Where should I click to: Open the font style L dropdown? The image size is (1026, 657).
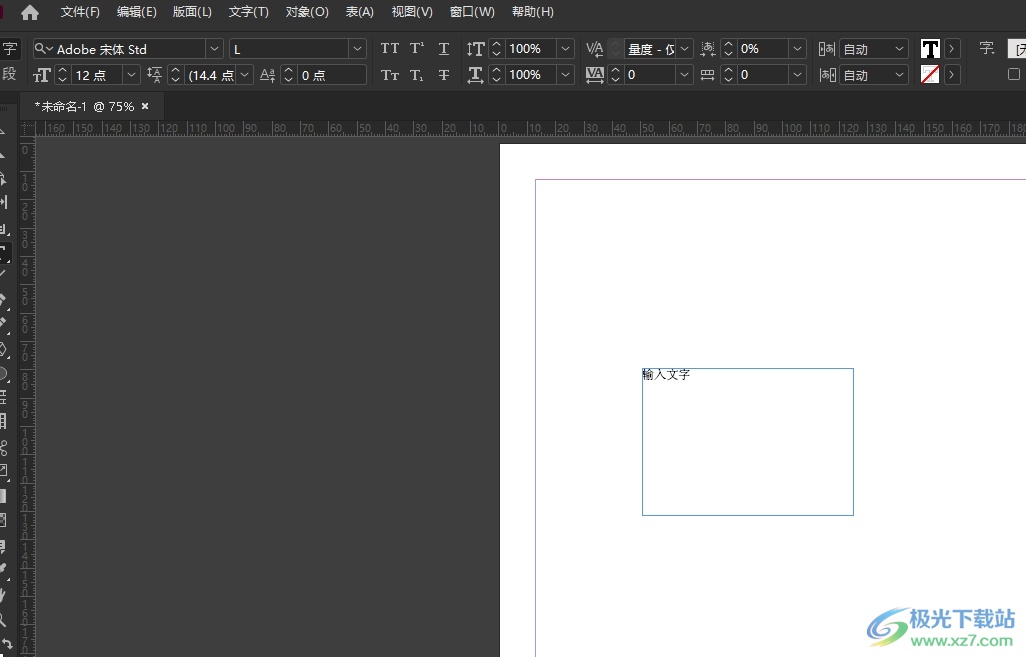(357, 49)
